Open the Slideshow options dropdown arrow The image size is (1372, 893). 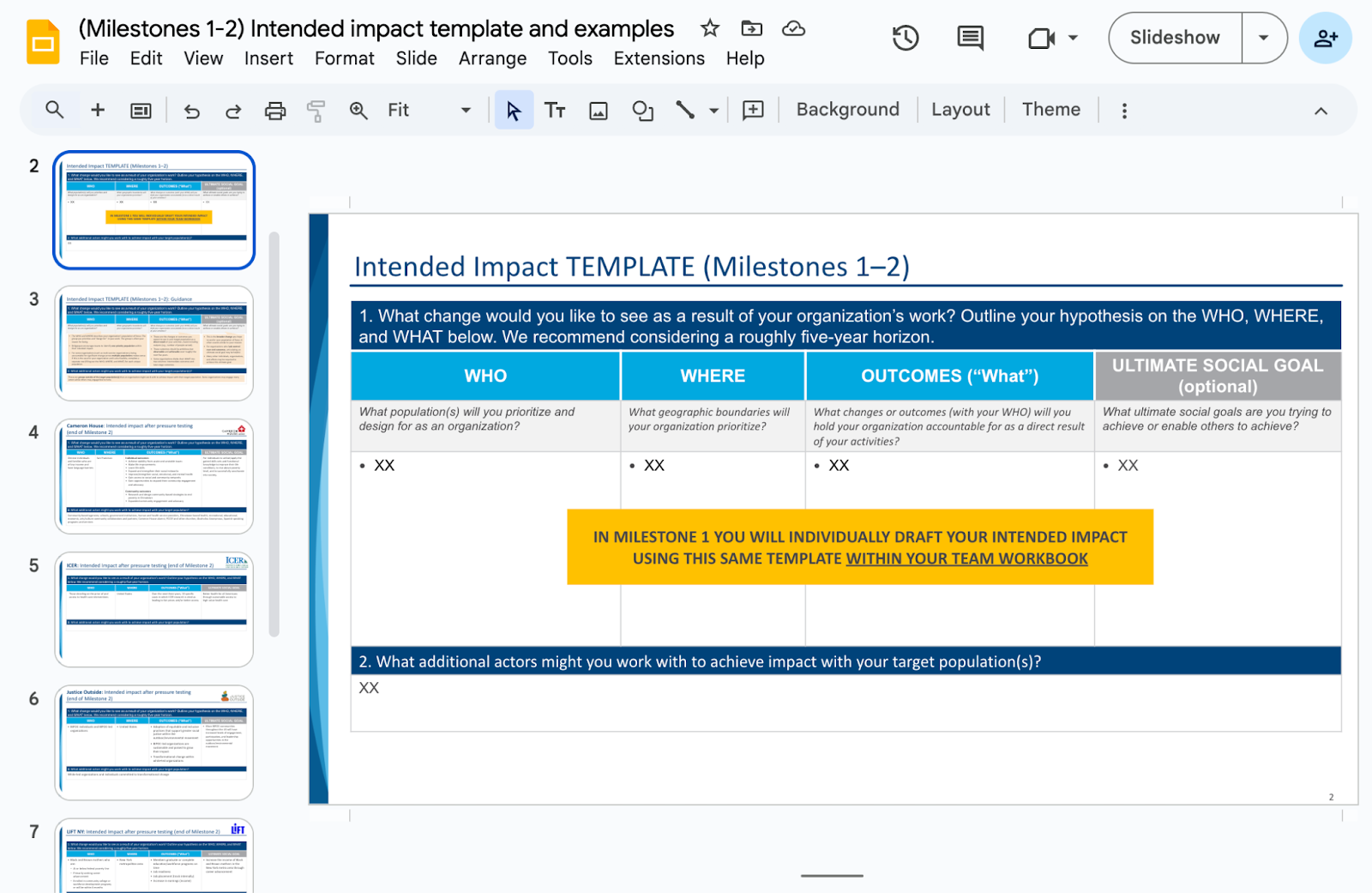click(x=1263, y=38)
